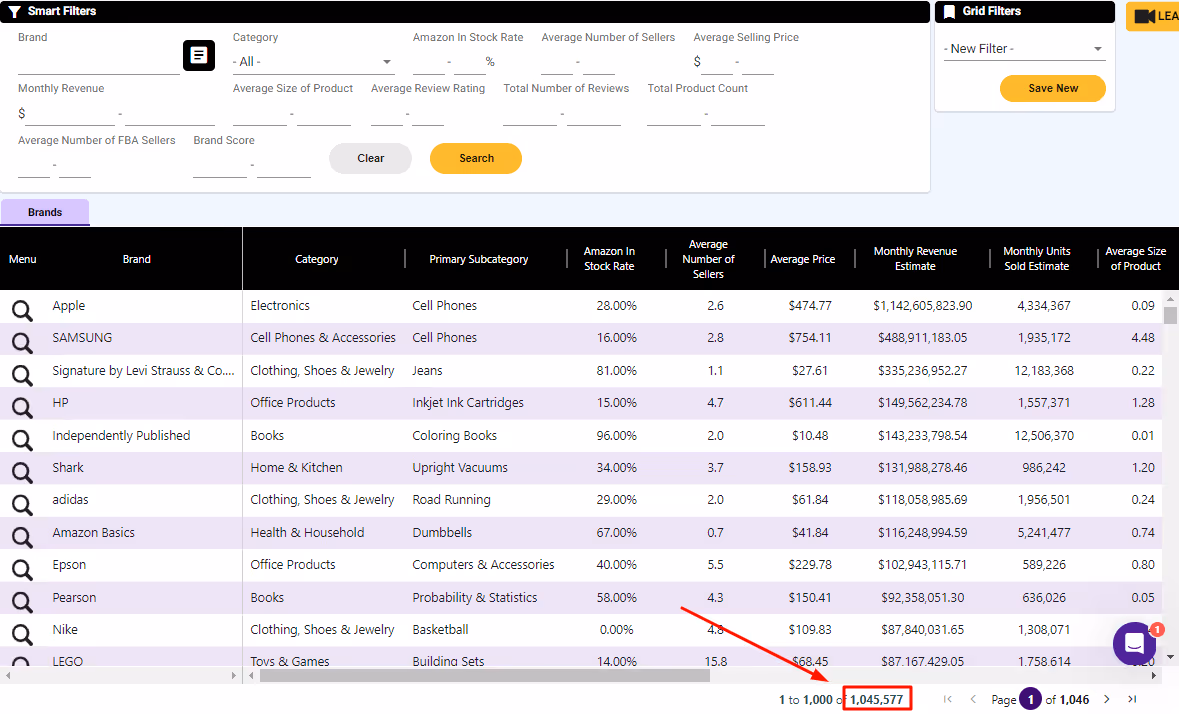The height and width of the screenshot is (714, 1179).
Task: Click the magnifier icon for Nike
Action: [22, 634]
